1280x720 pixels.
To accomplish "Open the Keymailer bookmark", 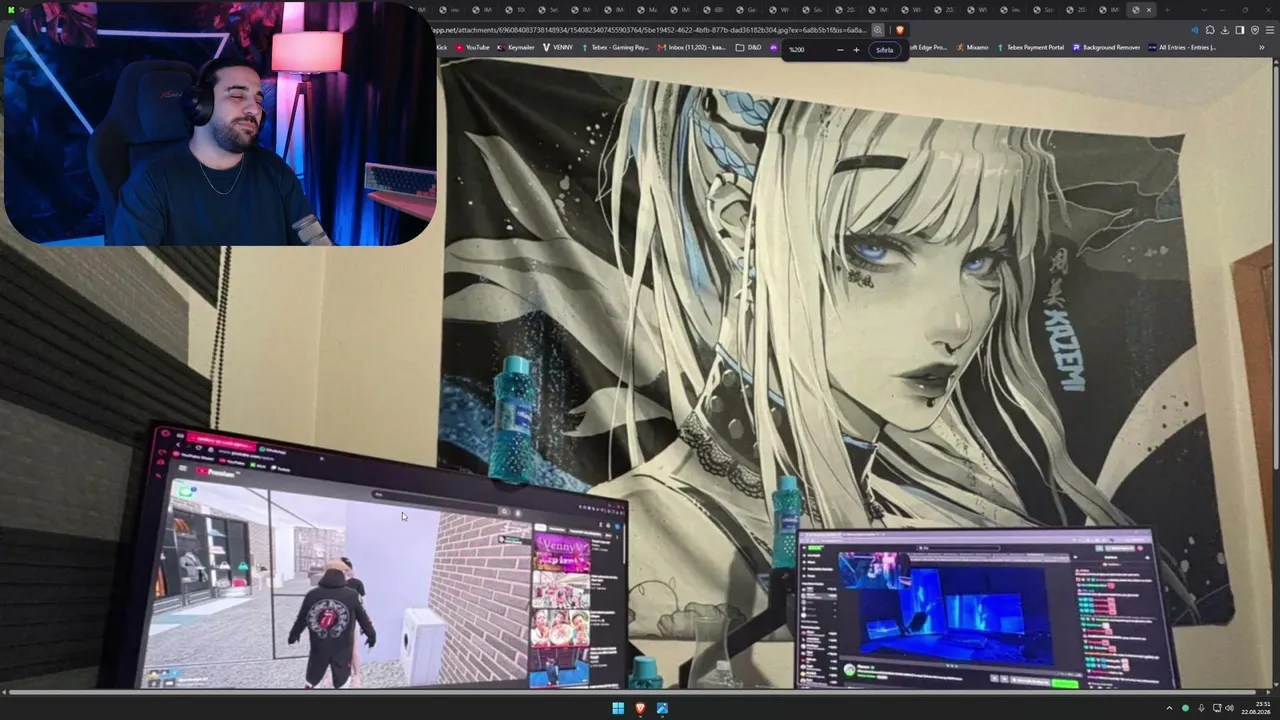I will point(516,47).
